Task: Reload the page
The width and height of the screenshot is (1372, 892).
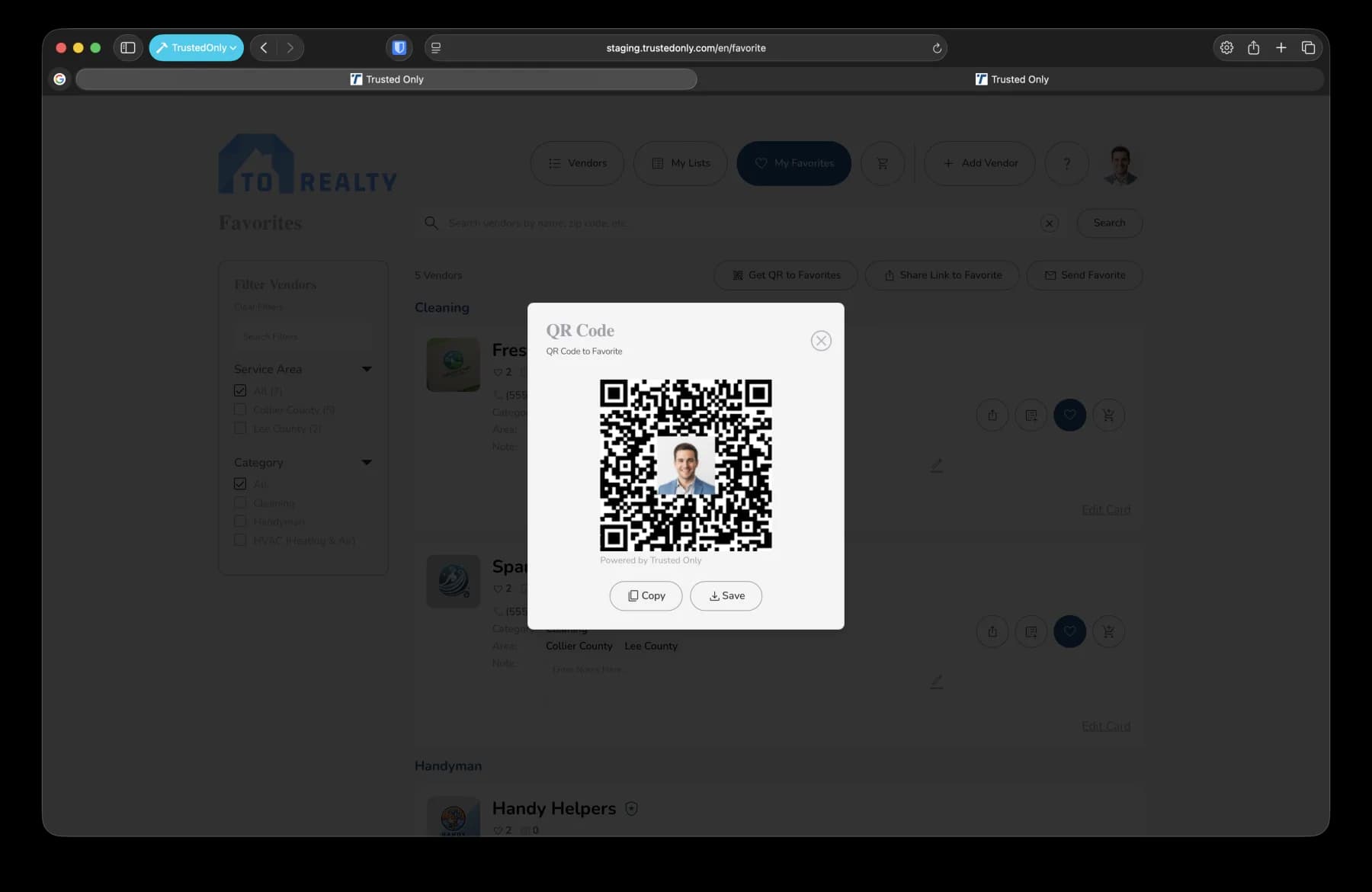Action: click(x=937, y=48)
